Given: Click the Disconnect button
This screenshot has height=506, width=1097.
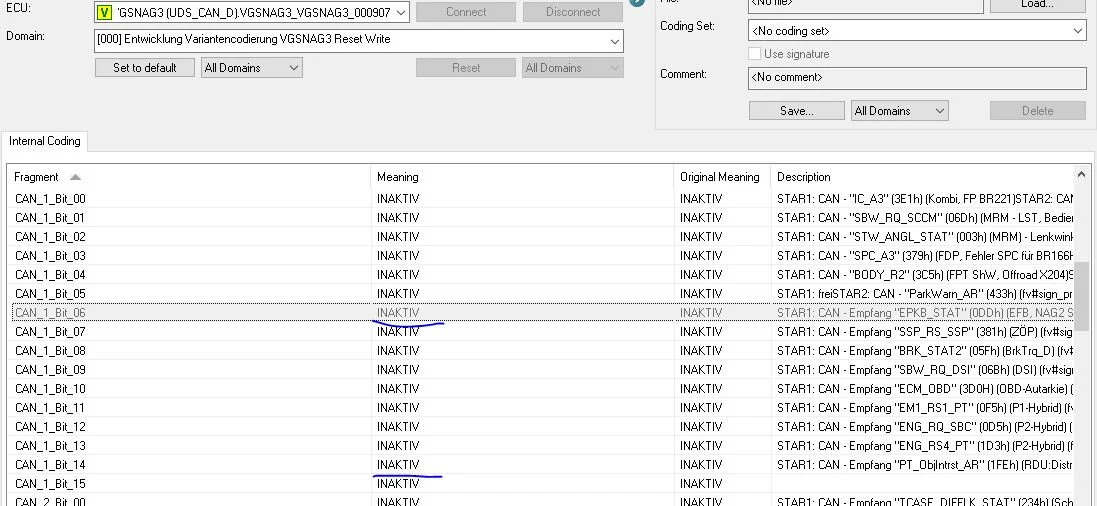Looking at the screenshot, I should (x=574, y=12).
